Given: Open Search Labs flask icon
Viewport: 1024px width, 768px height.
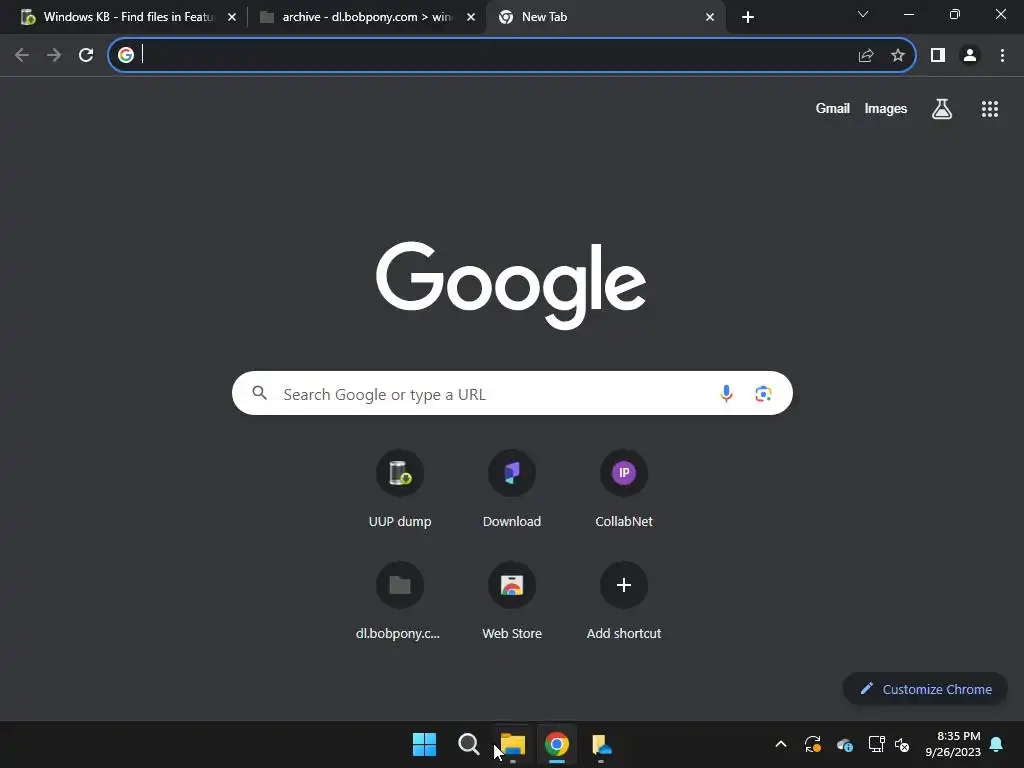Looking at the screenshot, I should tap(942, 109).
